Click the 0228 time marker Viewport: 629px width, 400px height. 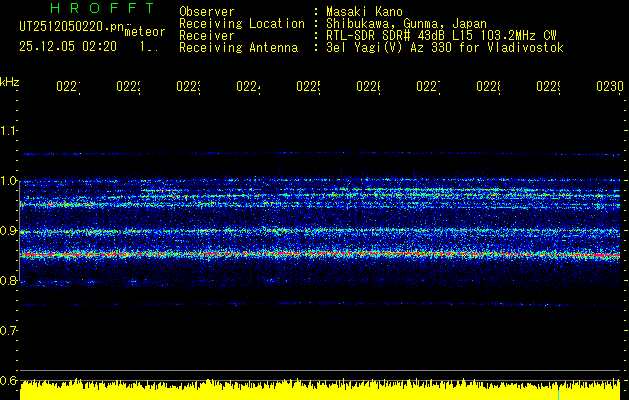(489, 87)
